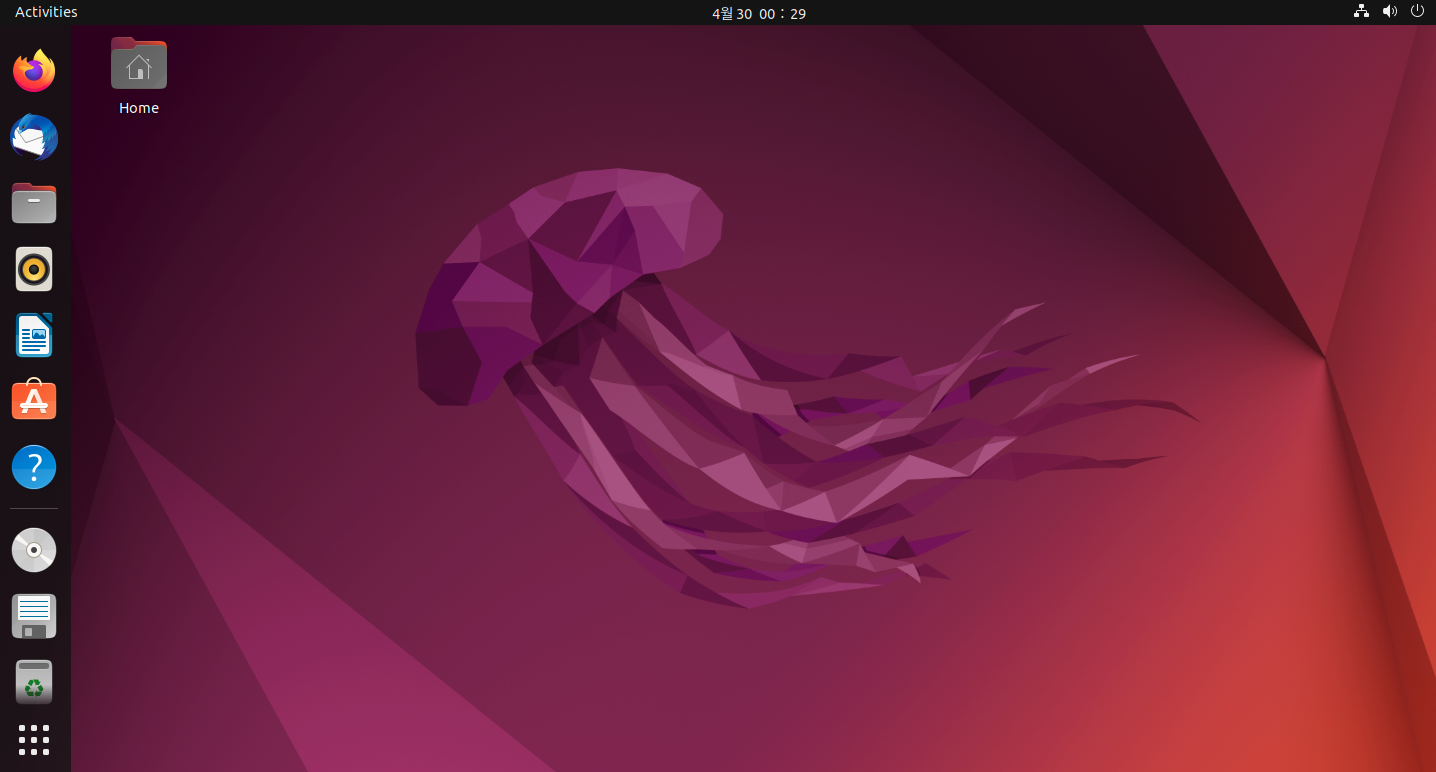Click the volume speaker icon
Viewport: 1436px width, 772px height.
pyautogui.click(x=1389, y=11)
